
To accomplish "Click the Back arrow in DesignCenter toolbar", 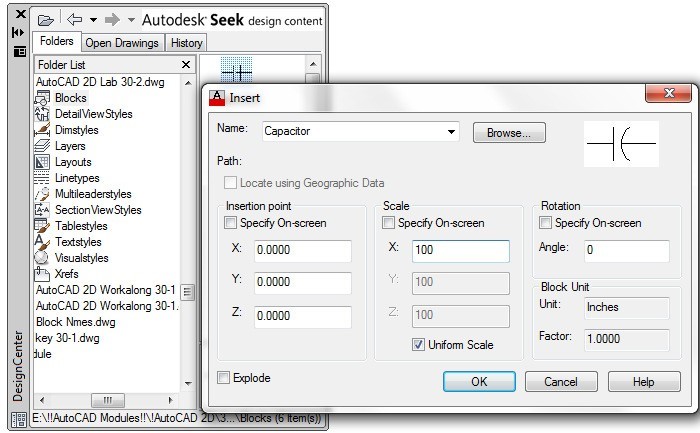I will tap(75, 20).
